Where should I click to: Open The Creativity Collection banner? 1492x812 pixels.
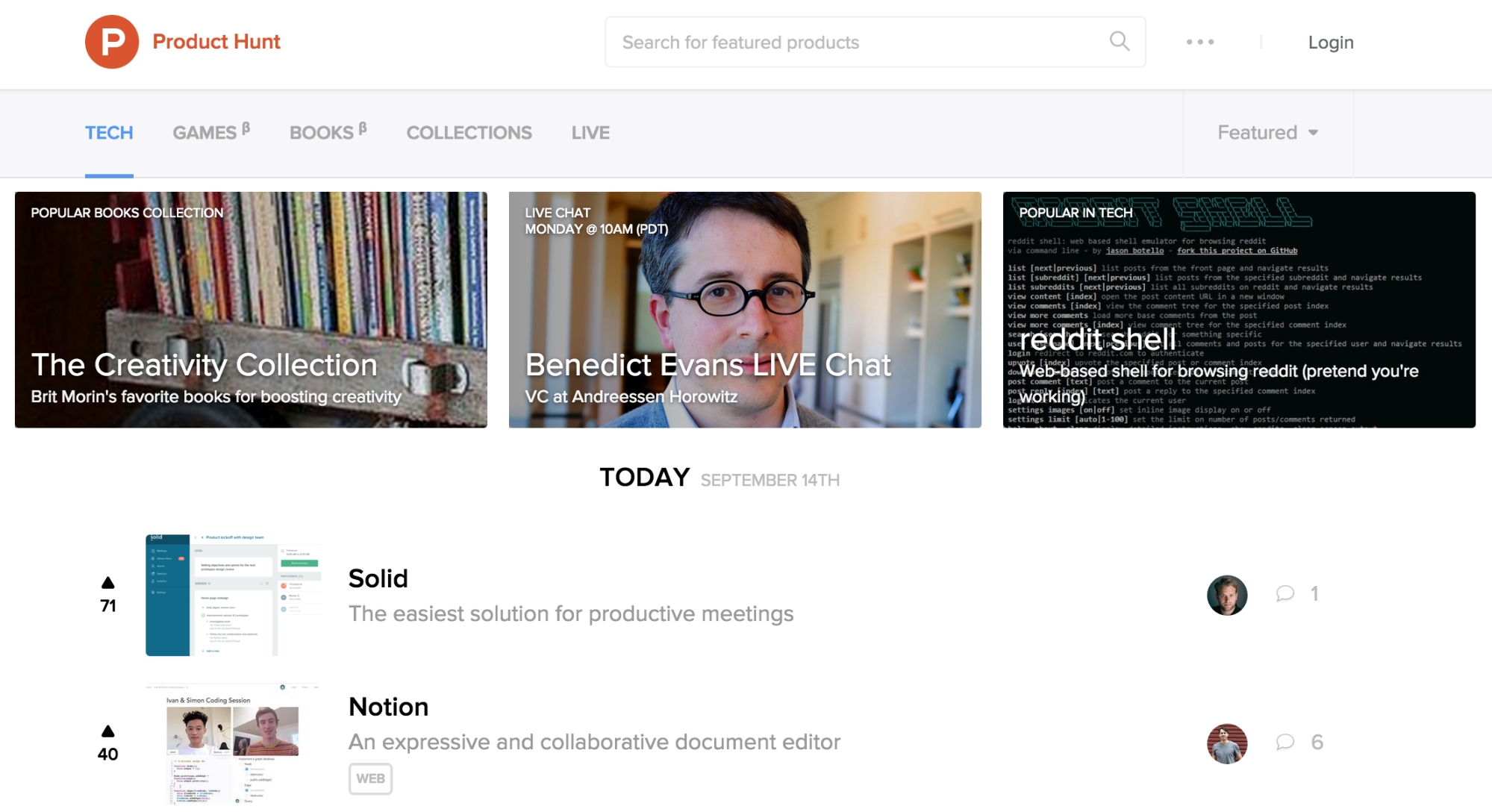251,310
